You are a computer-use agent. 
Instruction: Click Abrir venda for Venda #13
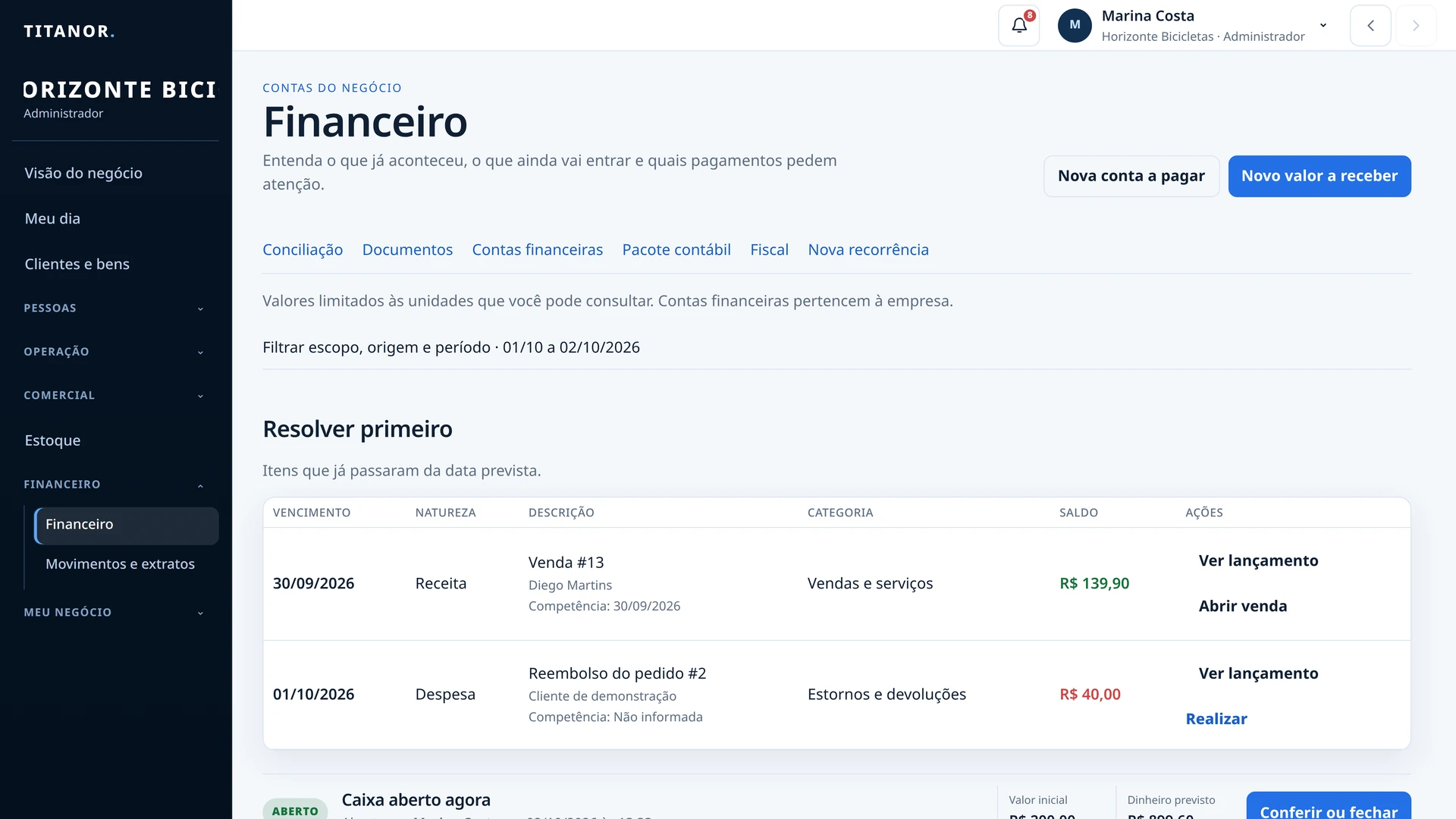[1242, 606]
